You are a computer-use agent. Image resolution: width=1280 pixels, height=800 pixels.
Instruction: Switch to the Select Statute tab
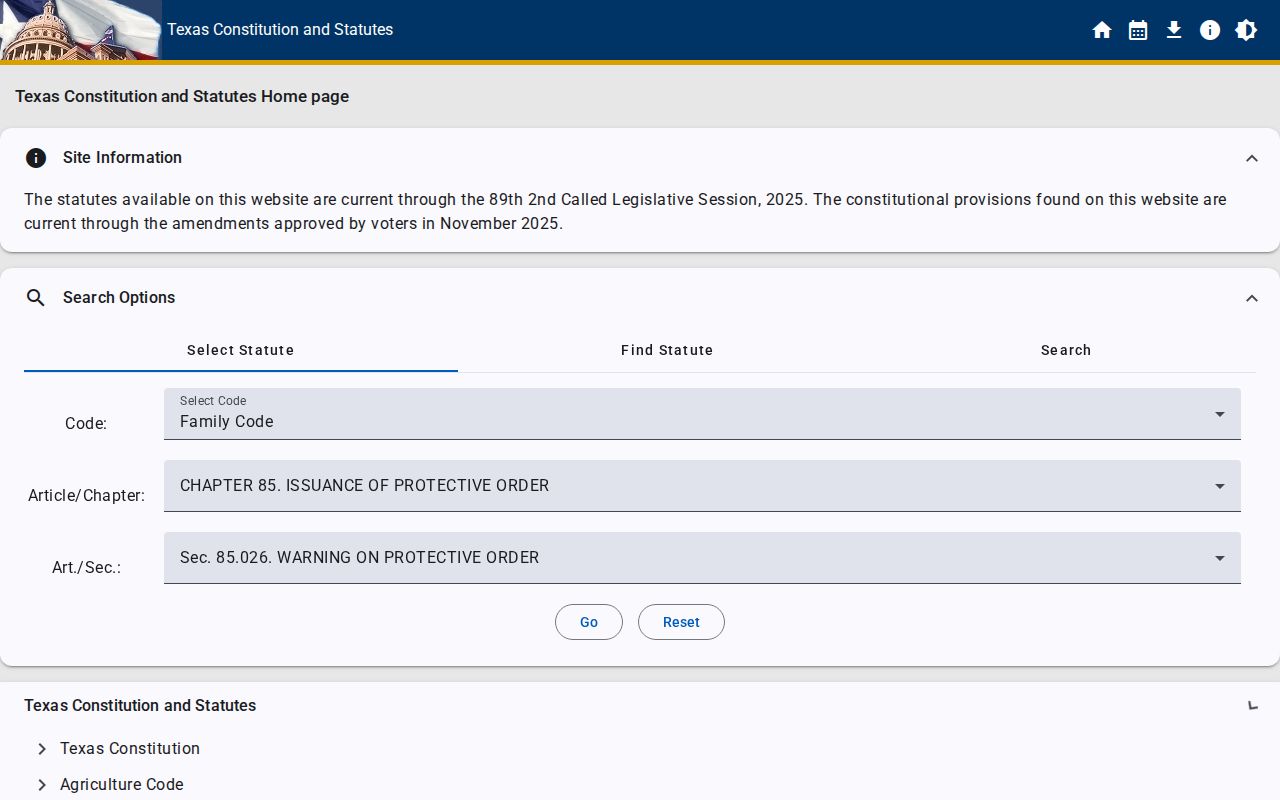[241, 350]
